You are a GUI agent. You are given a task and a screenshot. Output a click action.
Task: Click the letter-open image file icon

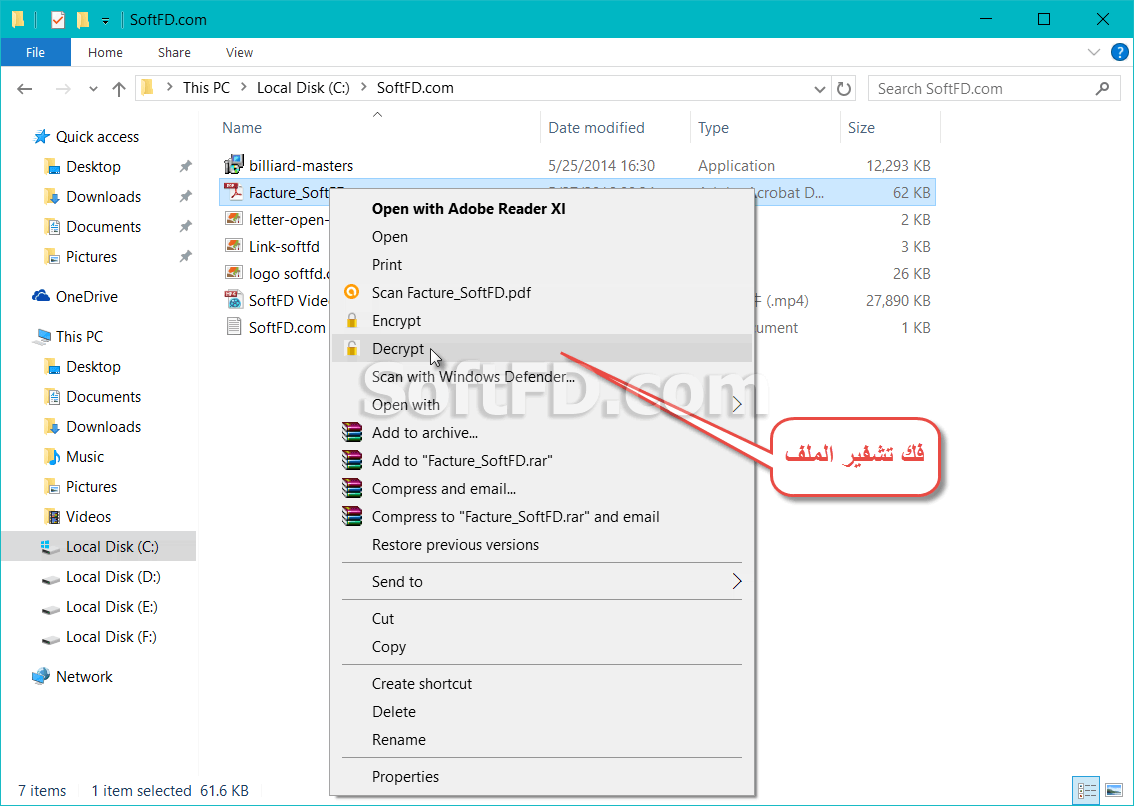click(x=233, y=219)
